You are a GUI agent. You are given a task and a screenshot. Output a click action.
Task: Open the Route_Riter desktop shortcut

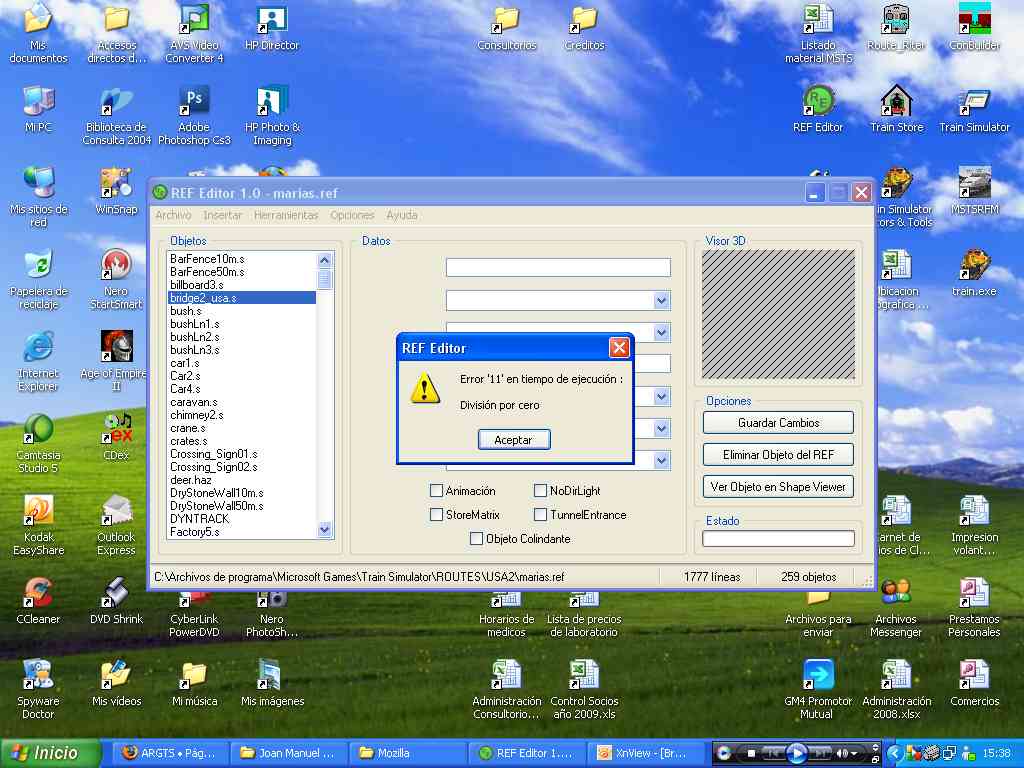[x=896, y=20]
